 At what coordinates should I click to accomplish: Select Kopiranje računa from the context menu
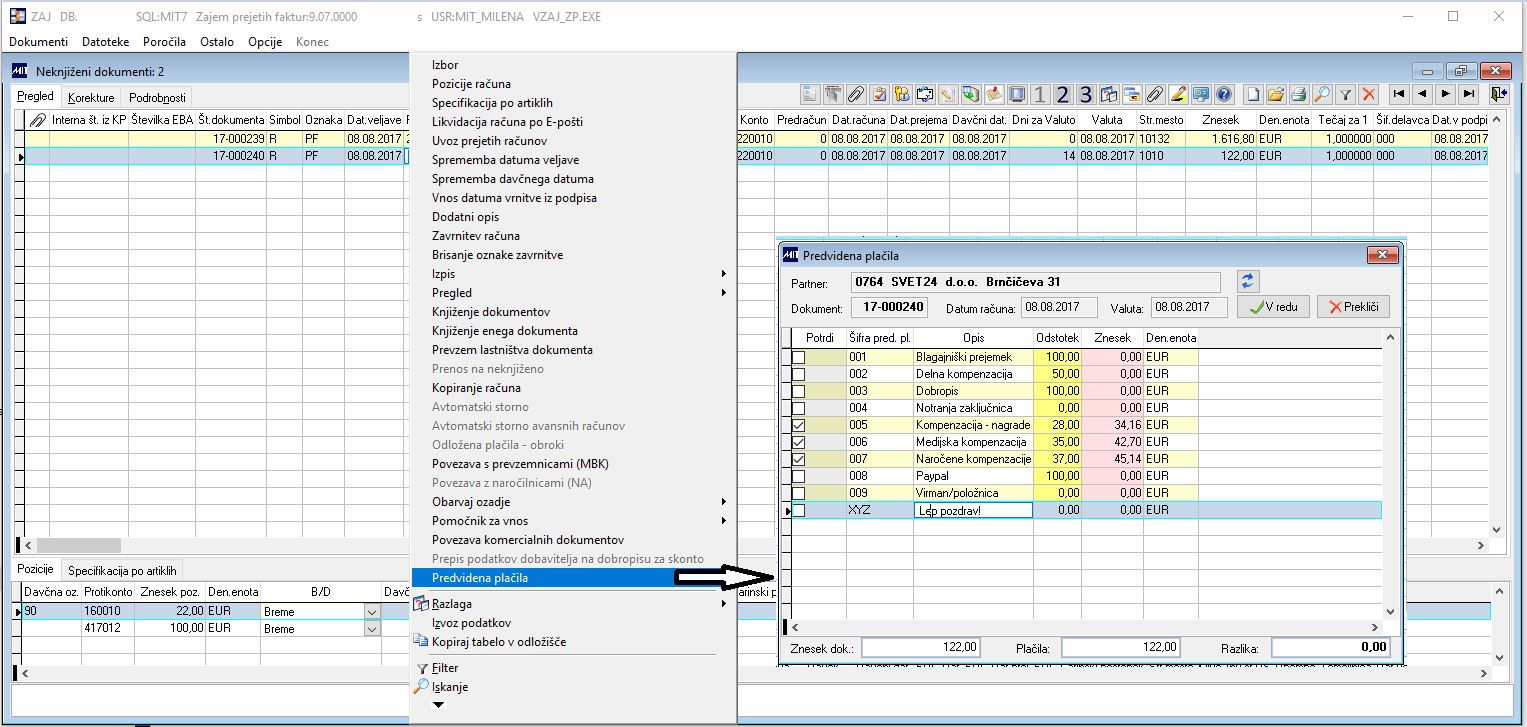click(476, 388)
